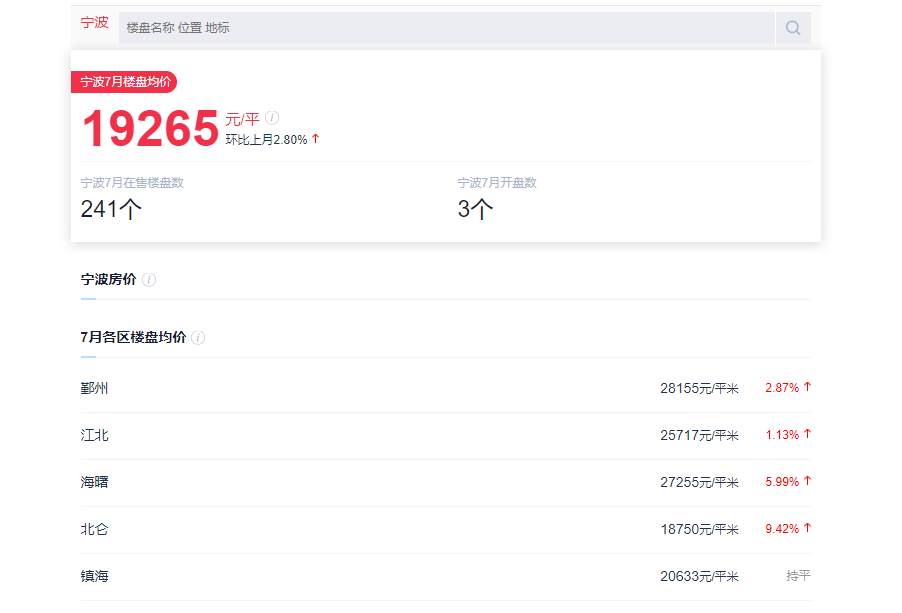The width and height of the screenshot is (902, 613).
Task: Click the 241个 on-sale listings count
Action: pos(111,209)
